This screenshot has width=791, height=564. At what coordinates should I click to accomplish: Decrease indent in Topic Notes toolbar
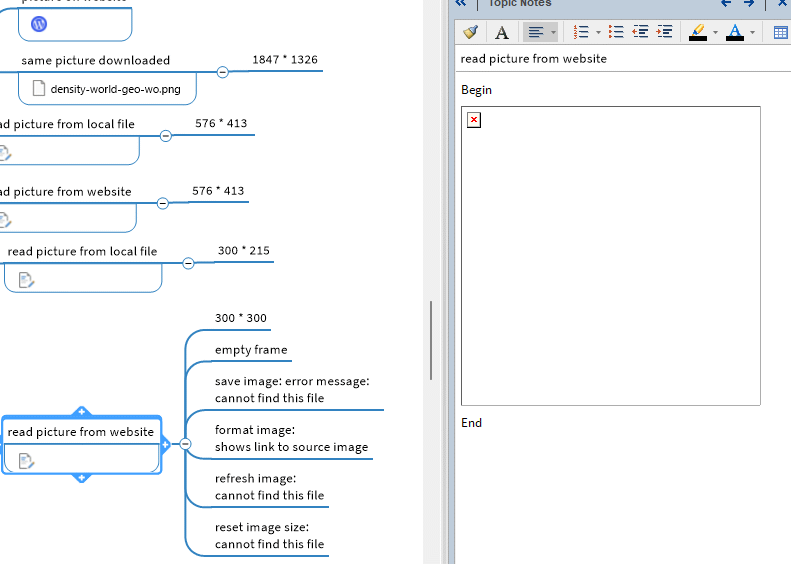point(641,32)
